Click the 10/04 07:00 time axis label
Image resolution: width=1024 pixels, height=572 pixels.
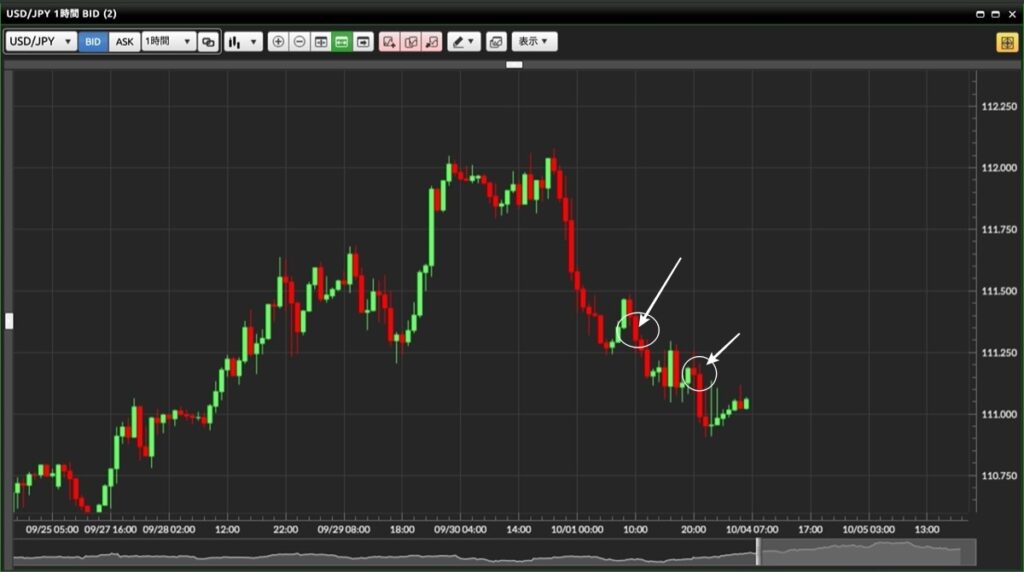(x=752, y=530)
